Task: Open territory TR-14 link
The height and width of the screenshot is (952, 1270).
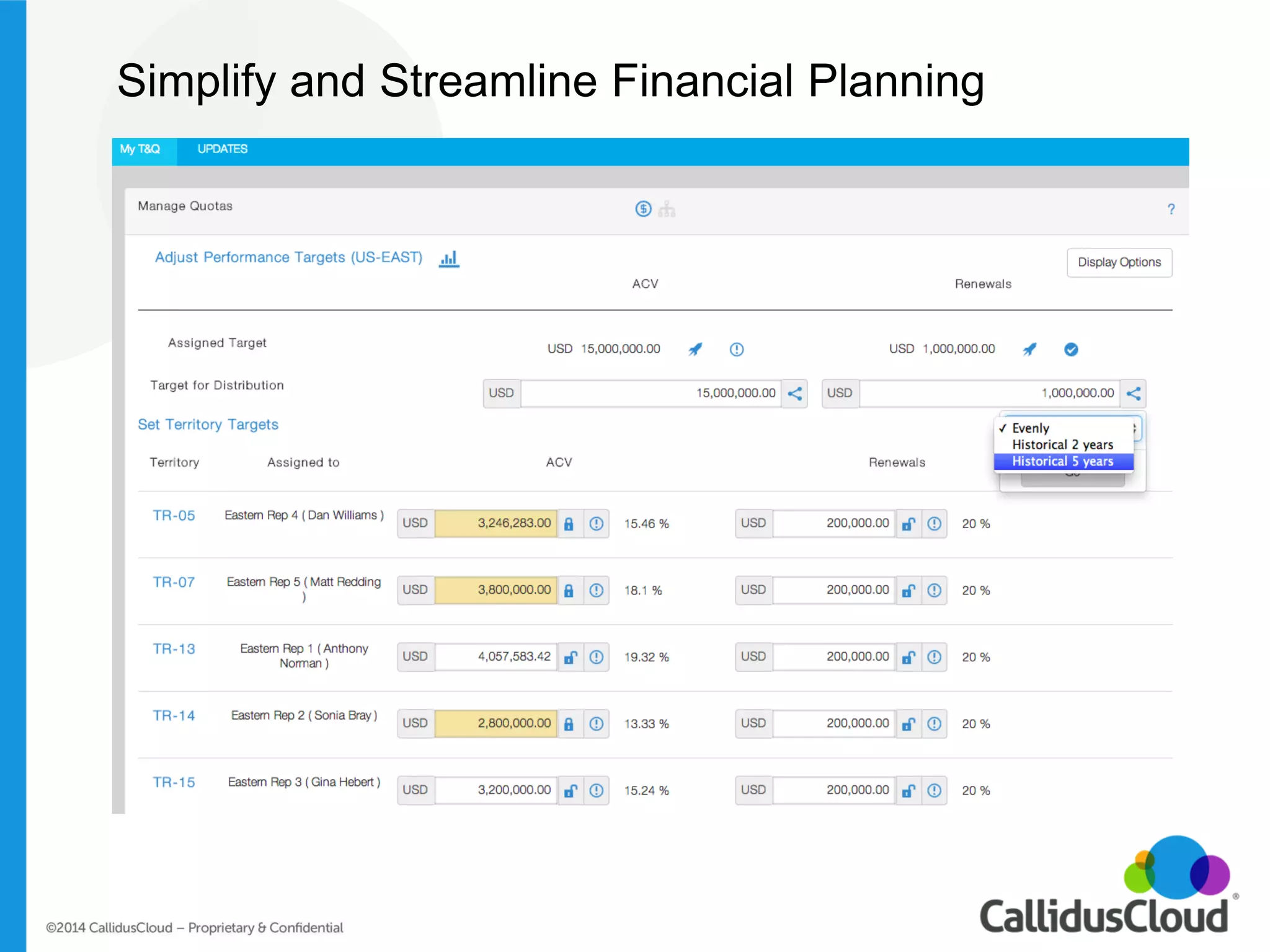Action: coord(174,716)
